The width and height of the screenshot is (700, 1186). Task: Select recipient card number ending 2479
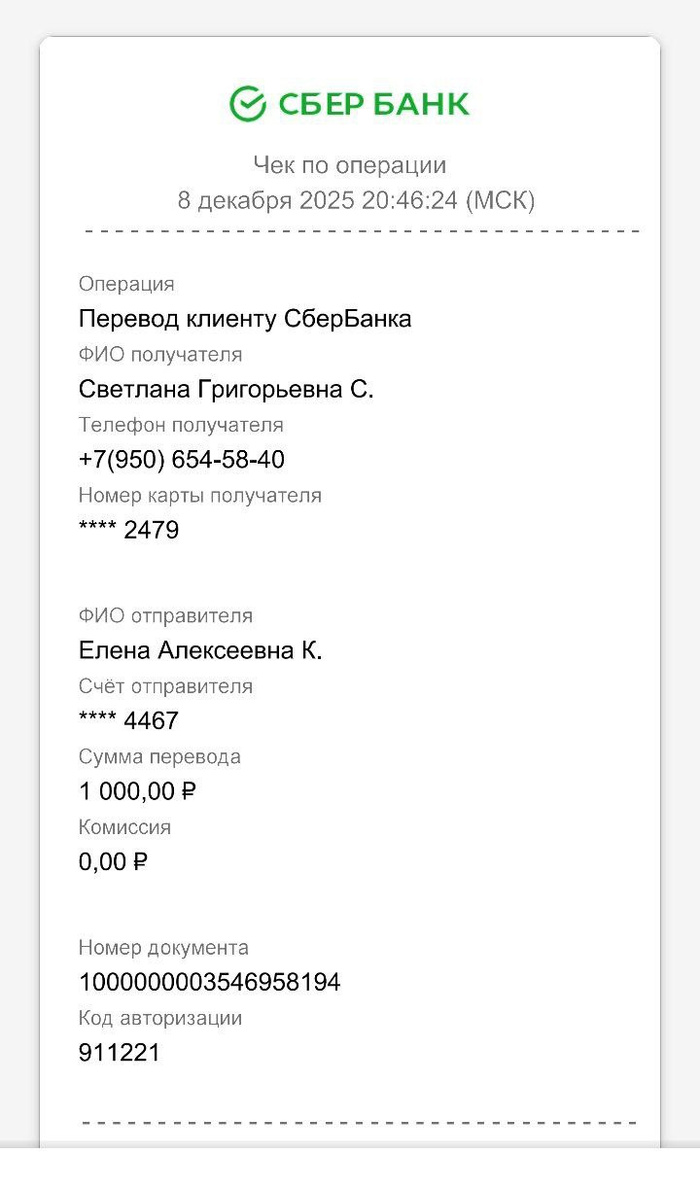coord(129,530)
